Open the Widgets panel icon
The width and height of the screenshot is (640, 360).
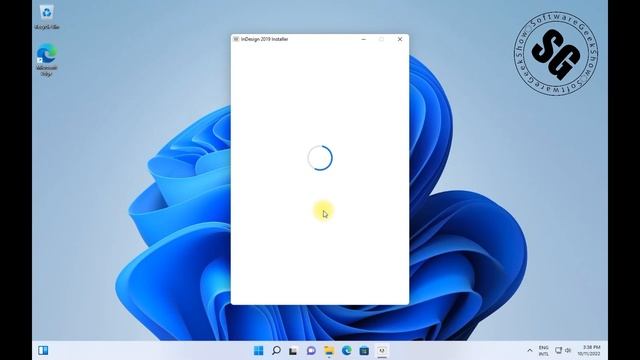(43, 351)
